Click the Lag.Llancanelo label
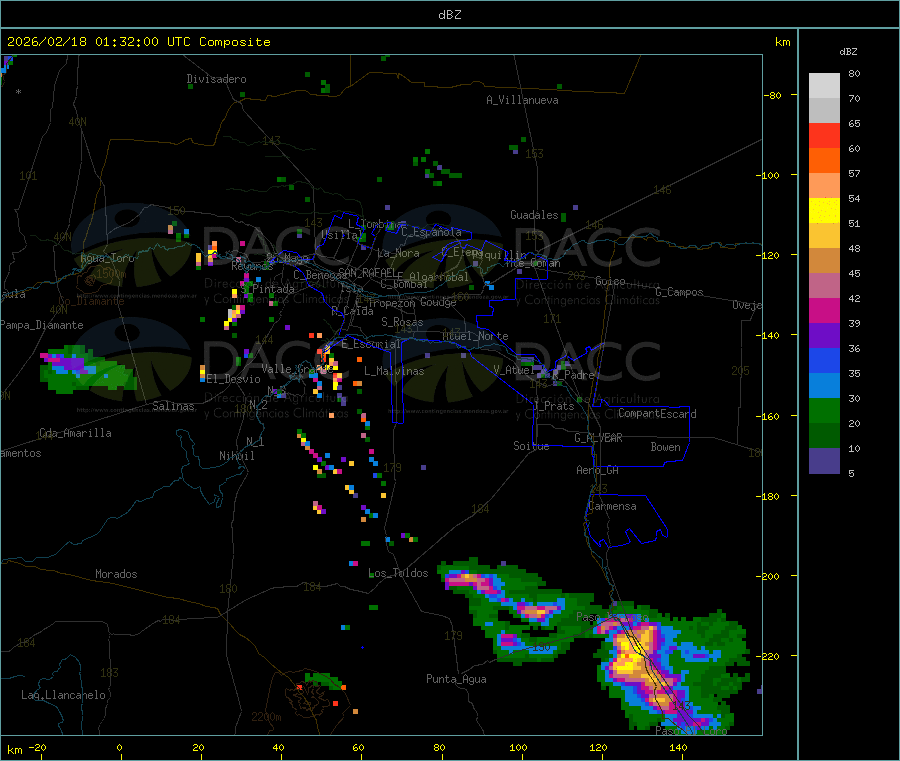This screenshot has height=761, width=900. point(64,695)
